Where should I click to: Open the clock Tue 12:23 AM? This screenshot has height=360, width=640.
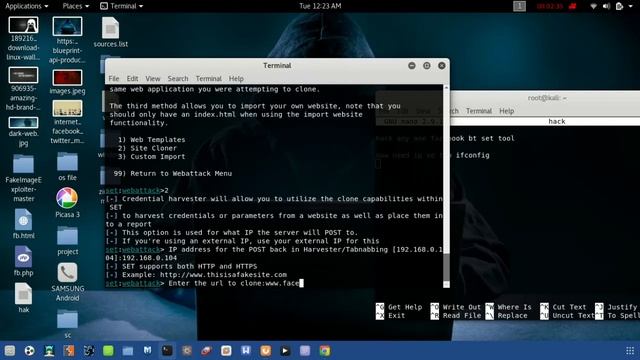point(320,6)
